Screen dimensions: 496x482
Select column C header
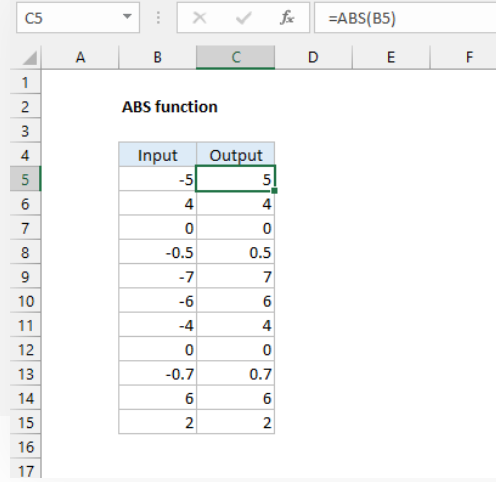tap(236, 57)
